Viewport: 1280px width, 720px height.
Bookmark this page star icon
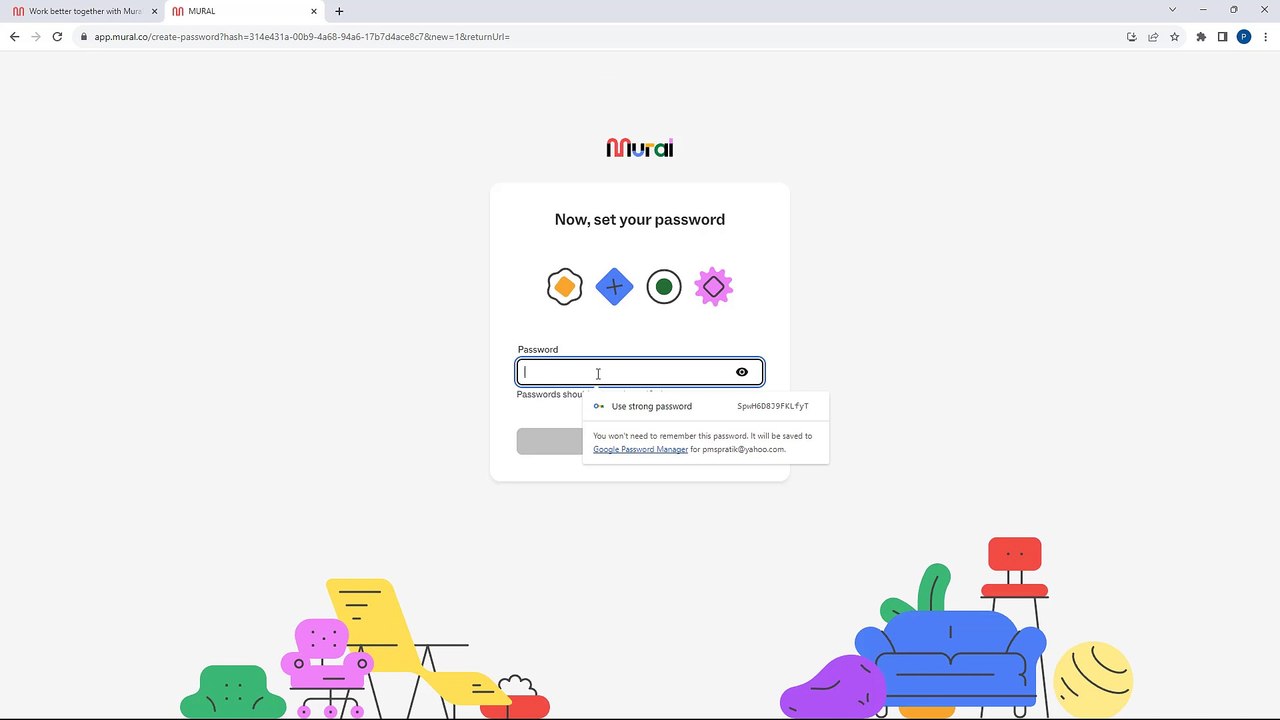coord(1174,37)
